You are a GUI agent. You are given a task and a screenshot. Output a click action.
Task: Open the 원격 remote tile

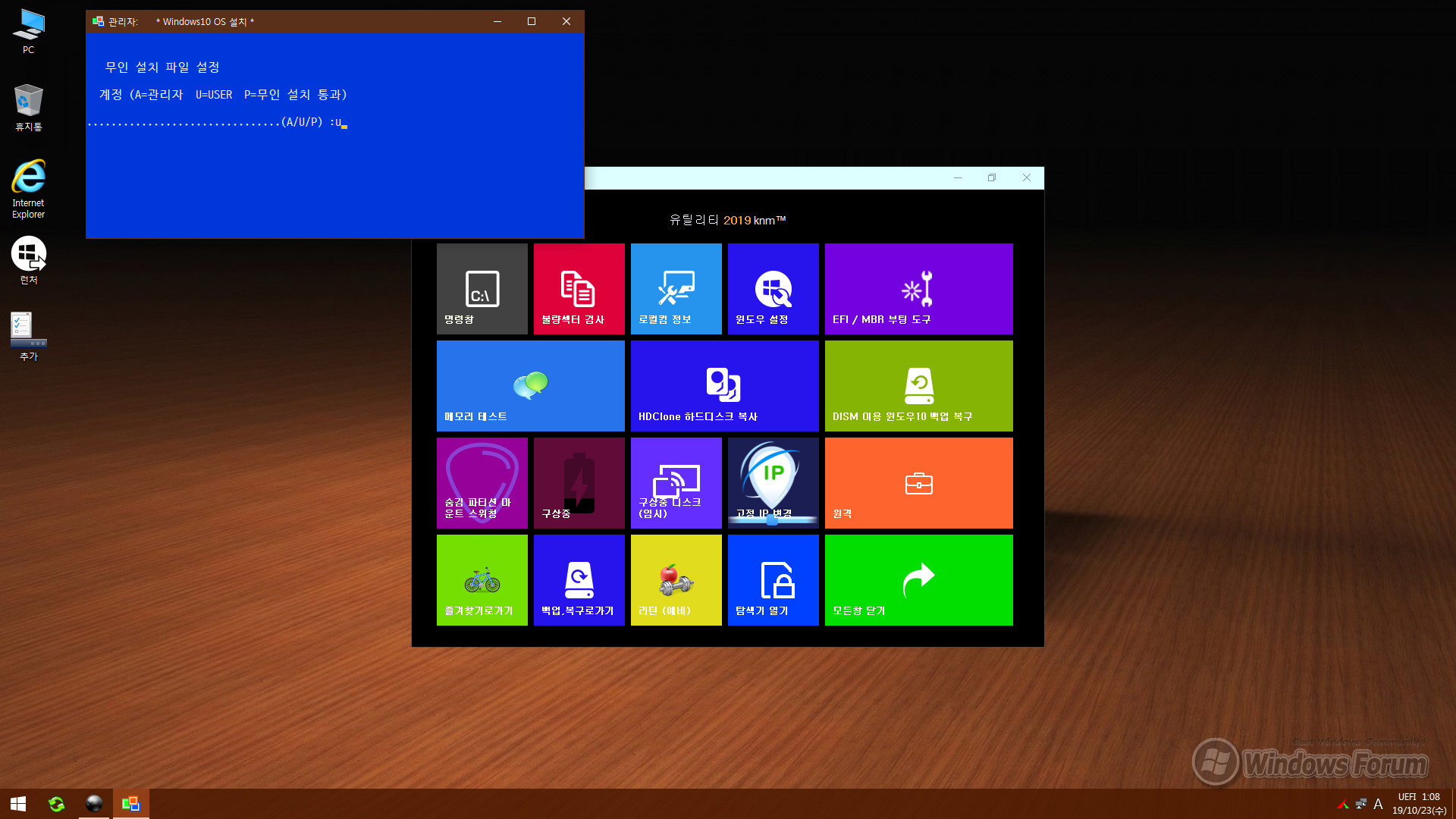[919, 483]
